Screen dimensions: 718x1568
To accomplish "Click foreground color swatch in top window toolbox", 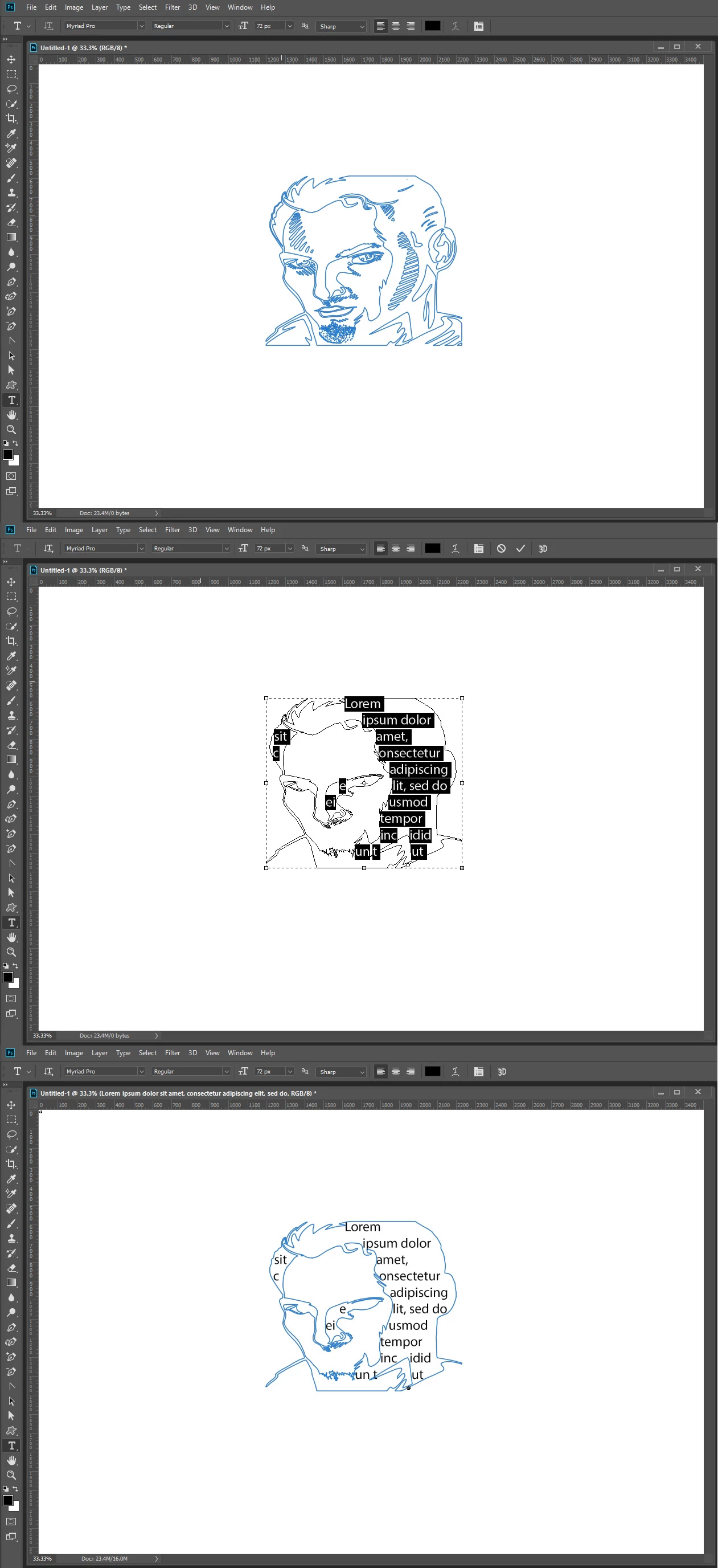I will [x=8, y=455].
